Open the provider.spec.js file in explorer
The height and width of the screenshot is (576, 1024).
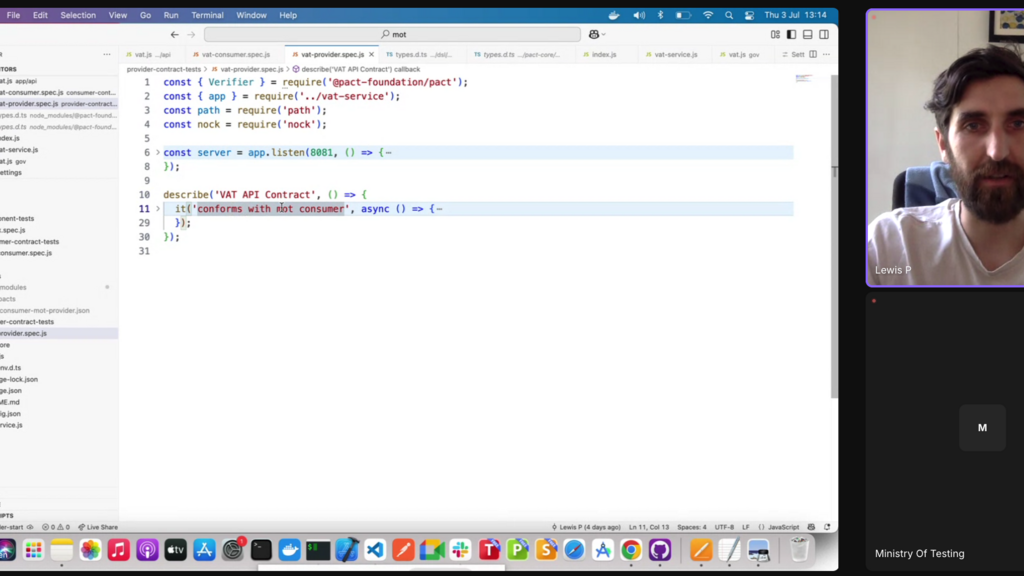[x=57, y=333]
